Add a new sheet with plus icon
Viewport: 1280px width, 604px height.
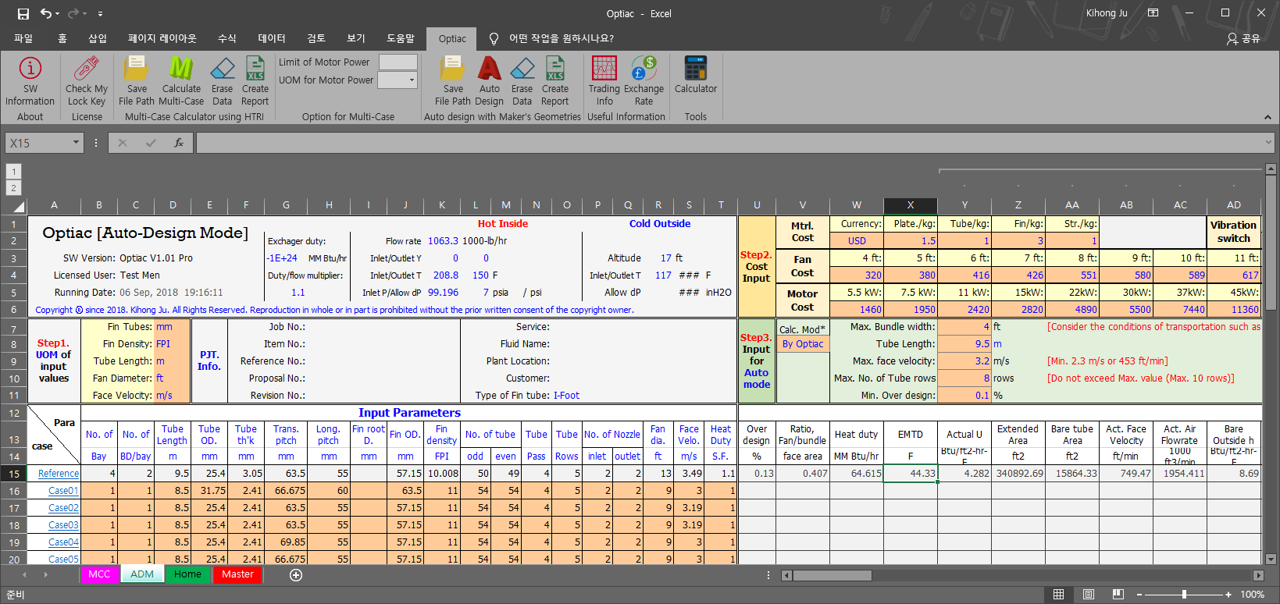point(295,575)
